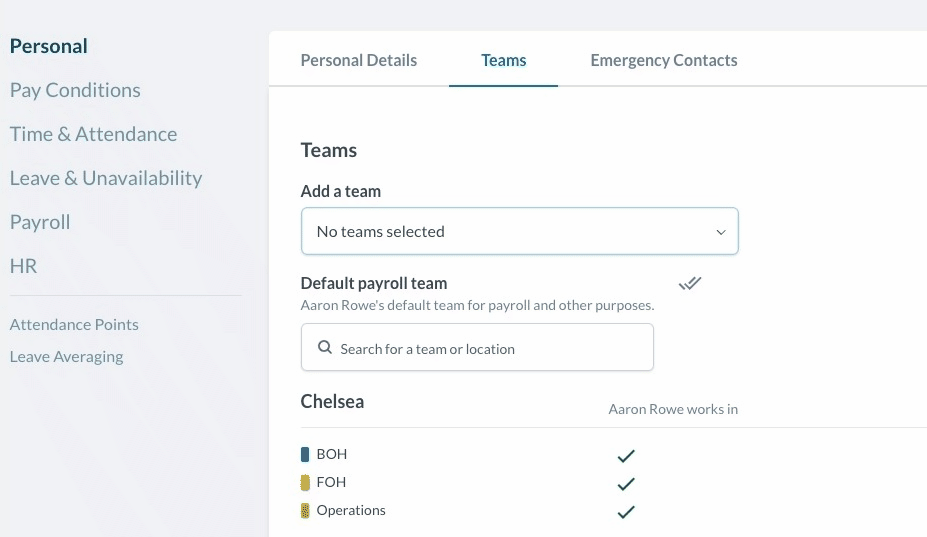Switch to the Emergency Contacts tab
Image resolution: width=927 pixels, height=537 pixels.
[664, 60]
